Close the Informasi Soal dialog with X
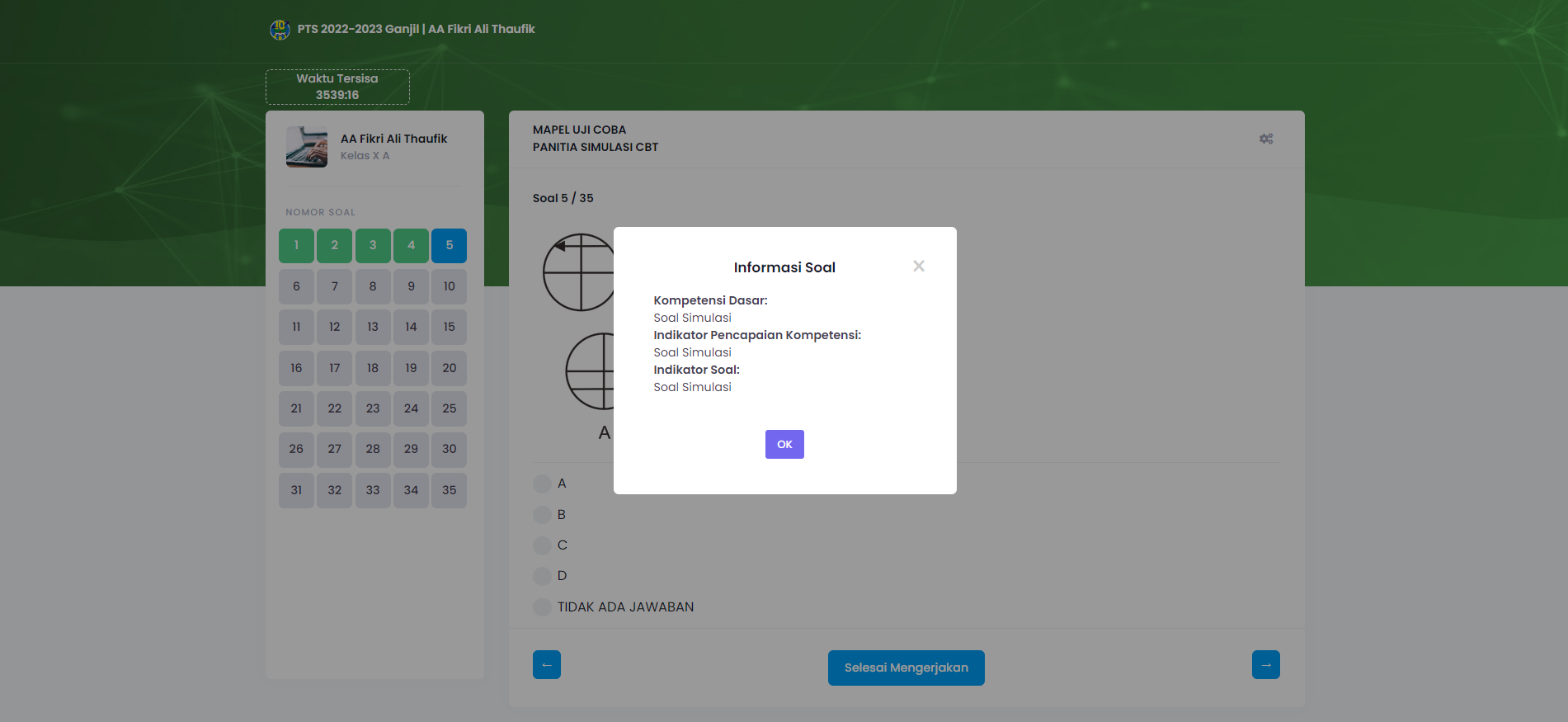 click(918, 266)
